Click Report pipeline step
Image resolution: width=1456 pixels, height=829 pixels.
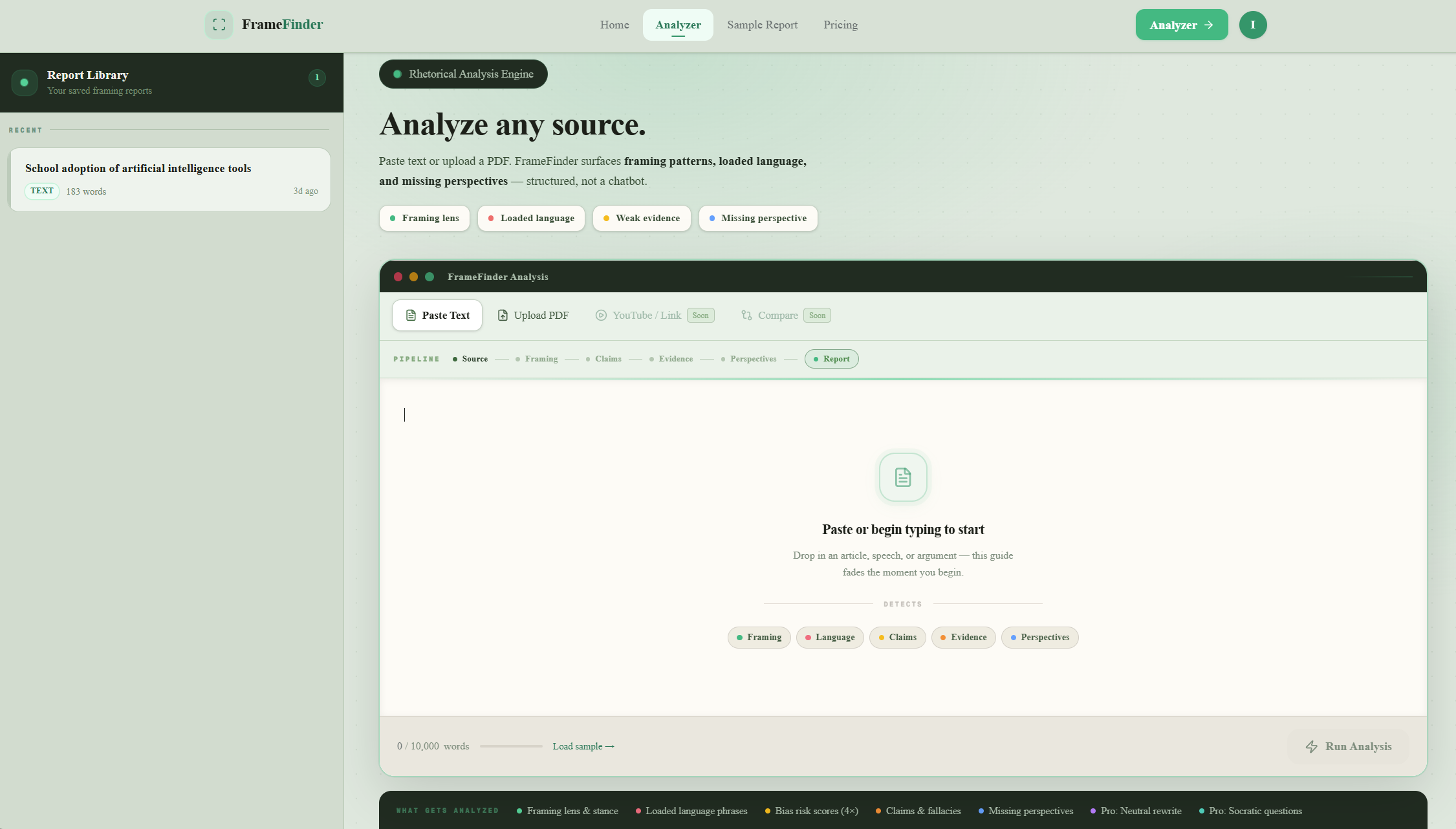[832, 359]
